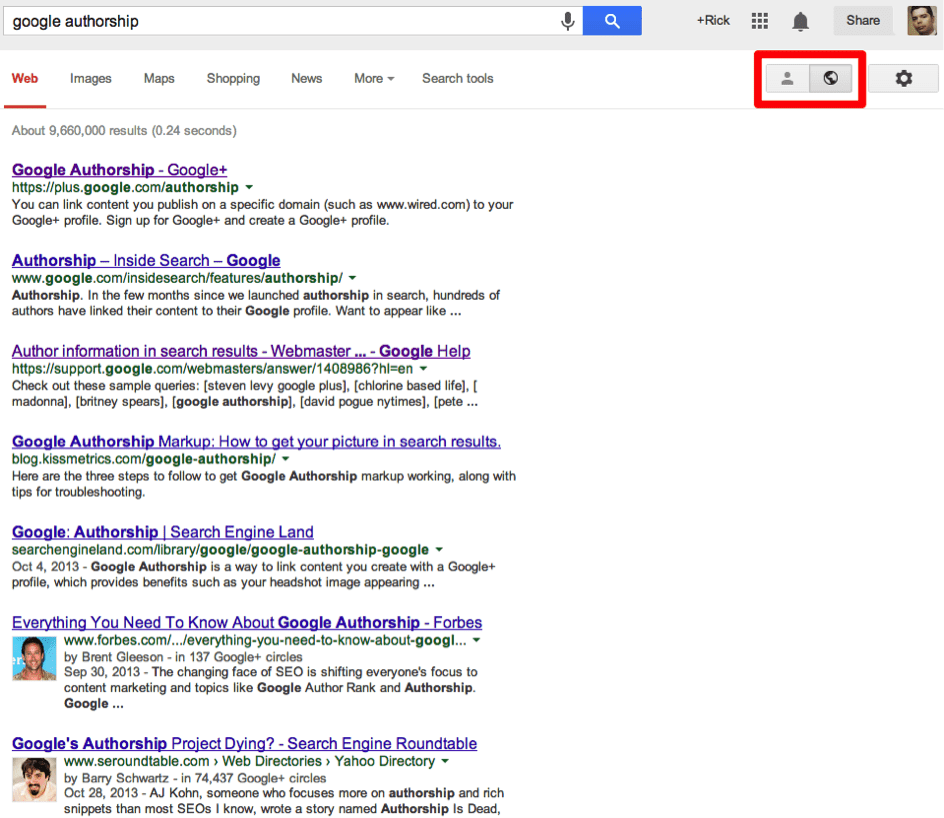Click Barry Schwartz author photo thumbnail
This screenshot has width=944, height=818.
[34, 780]
